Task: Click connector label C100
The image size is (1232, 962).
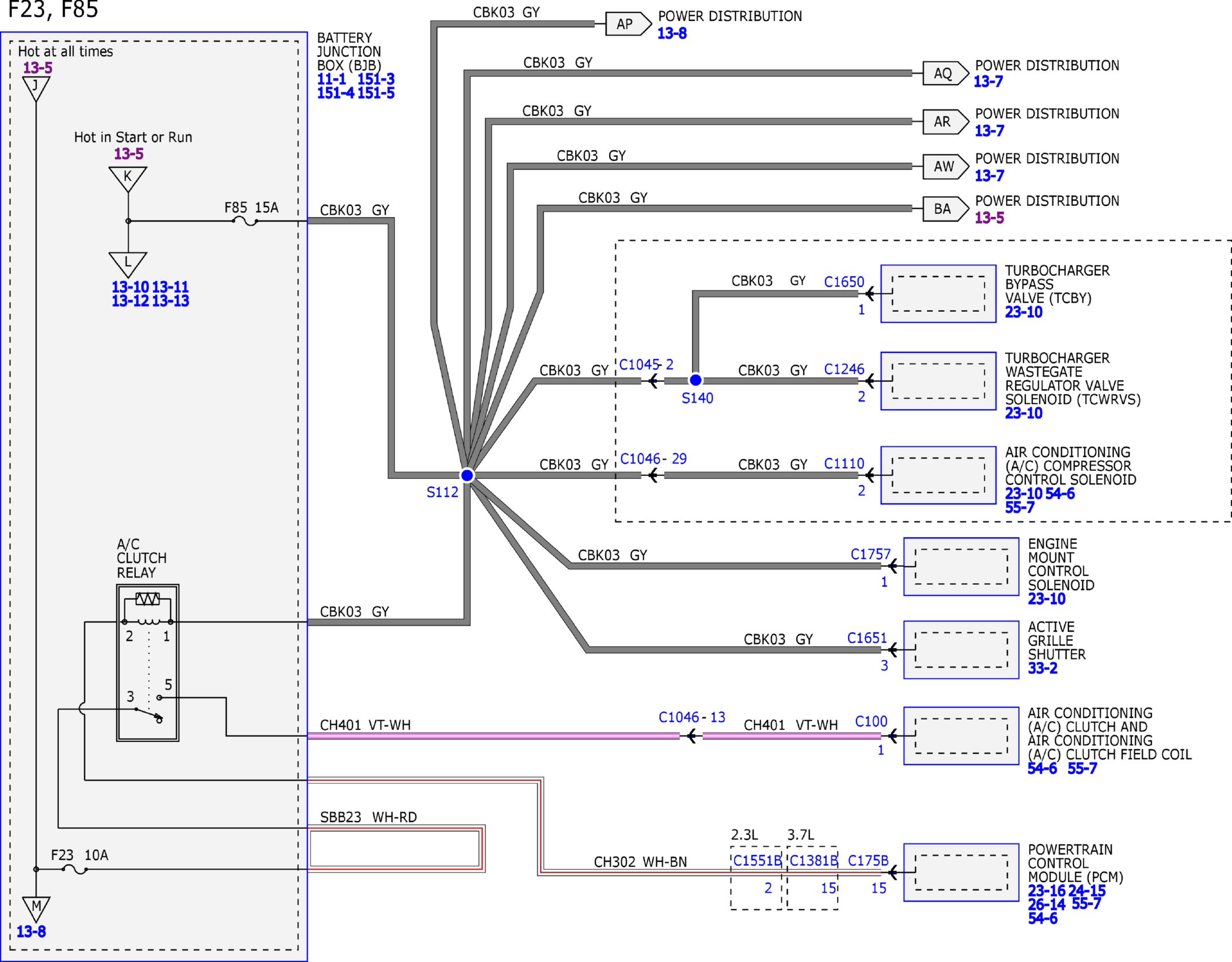Action: 872,721
